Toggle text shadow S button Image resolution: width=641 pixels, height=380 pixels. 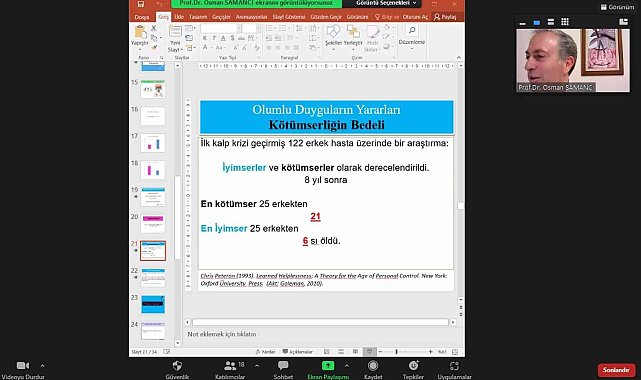tap(232, 38)
